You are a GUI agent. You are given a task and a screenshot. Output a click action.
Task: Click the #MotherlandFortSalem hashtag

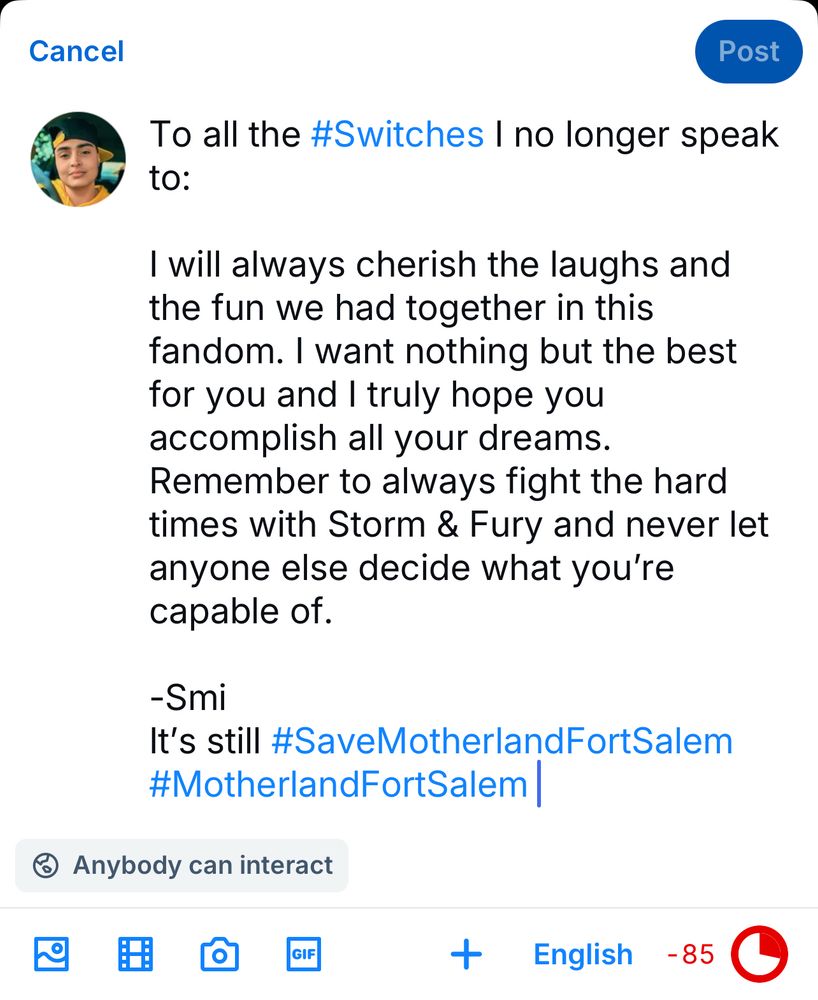point(338,784)
